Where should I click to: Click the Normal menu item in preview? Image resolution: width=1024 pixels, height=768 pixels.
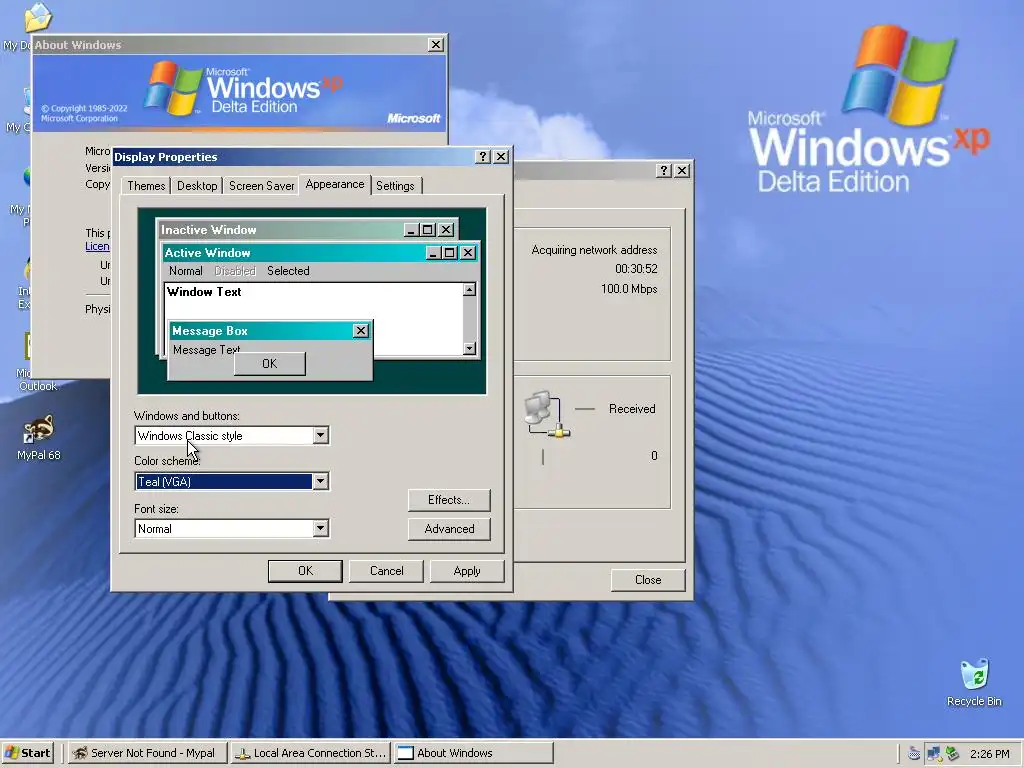pos(185,271)
